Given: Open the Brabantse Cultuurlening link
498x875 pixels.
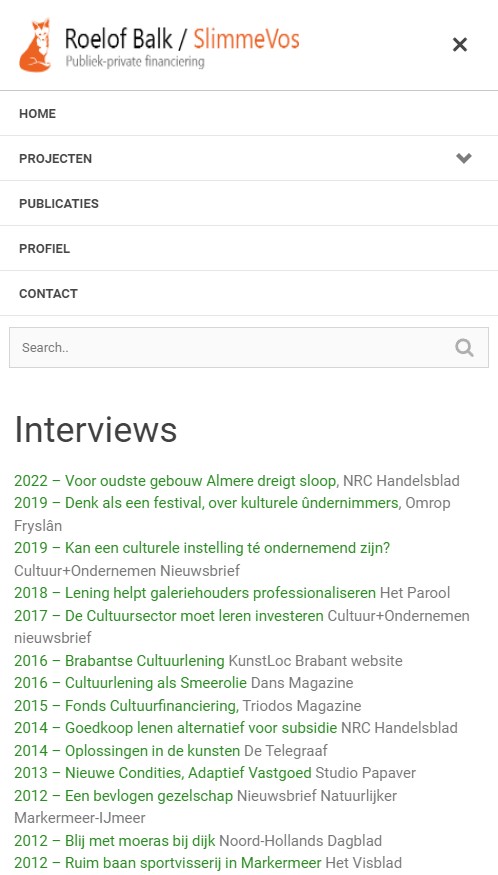Looking at the screenshot, I should coord(119,661).
